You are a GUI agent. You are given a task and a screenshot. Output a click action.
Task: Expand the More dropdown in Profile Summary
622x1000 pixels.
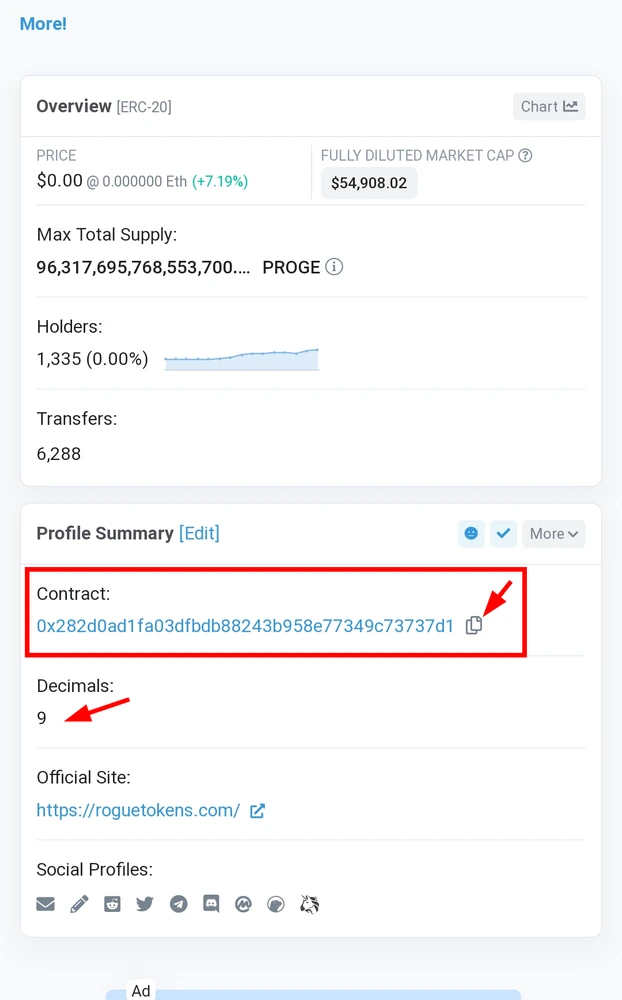pos(553,533)
